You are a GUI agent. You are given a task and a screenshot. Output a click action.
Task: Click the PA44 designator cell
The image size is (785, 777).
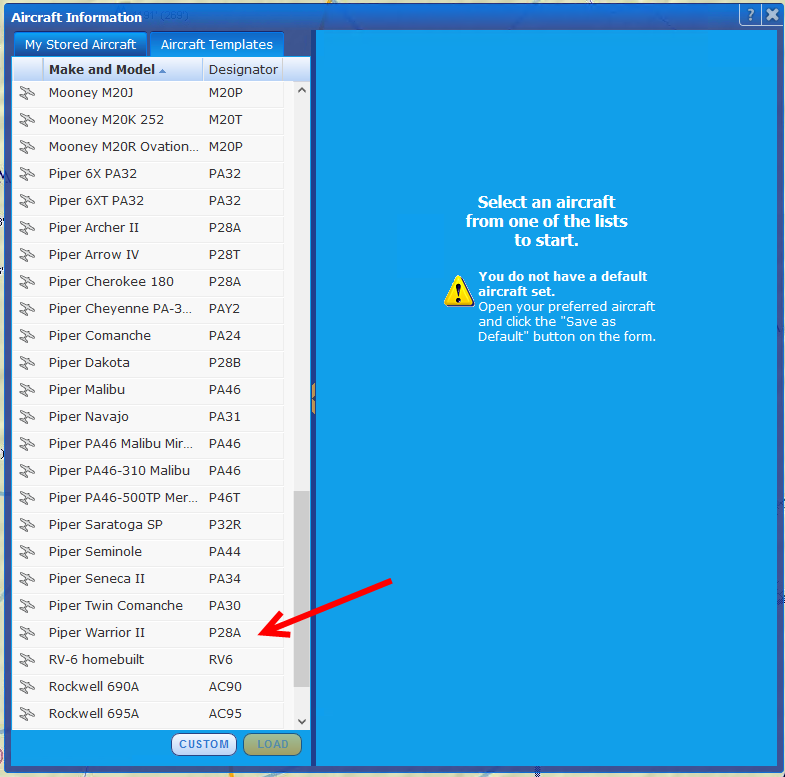[x=225, y=552]
